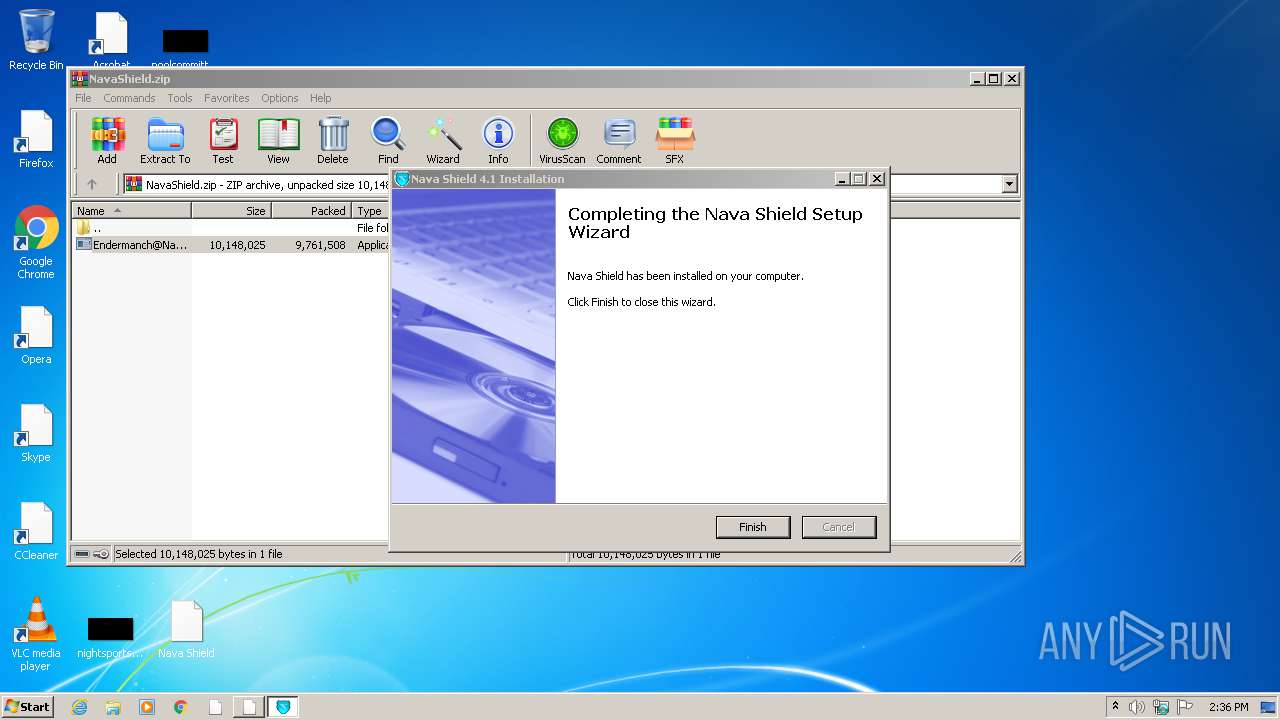Open VLC media player desktop icon
This screenshot has height=720, width=1280.
tap(36, 634)
